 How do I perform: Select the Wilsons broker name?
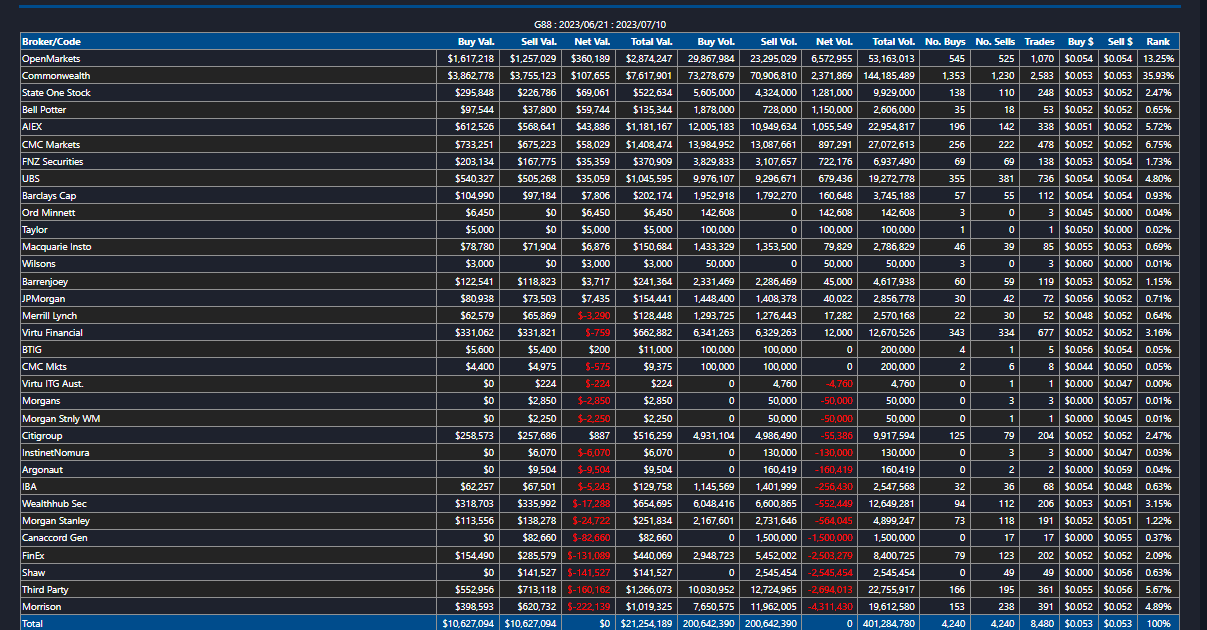click(38, 264)
